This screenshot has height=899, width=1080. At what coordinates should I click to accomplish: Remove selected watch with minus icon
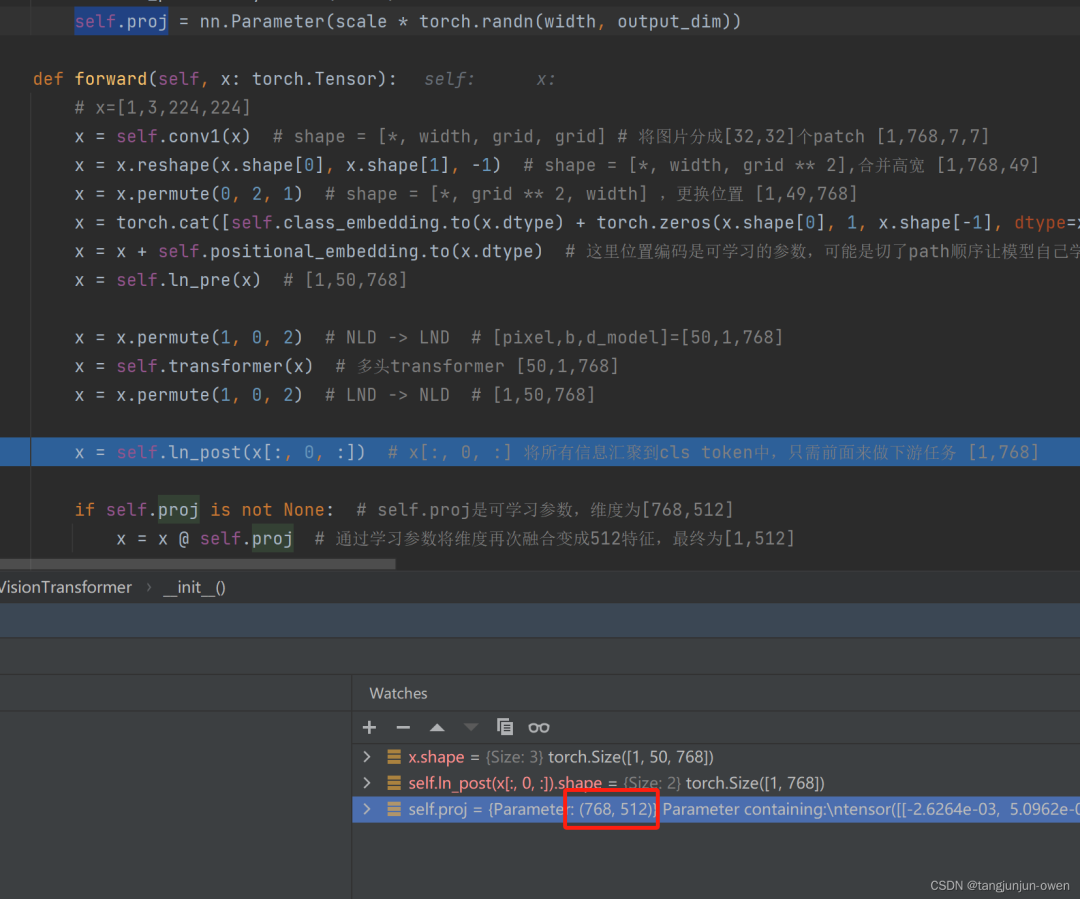point(403,727)
